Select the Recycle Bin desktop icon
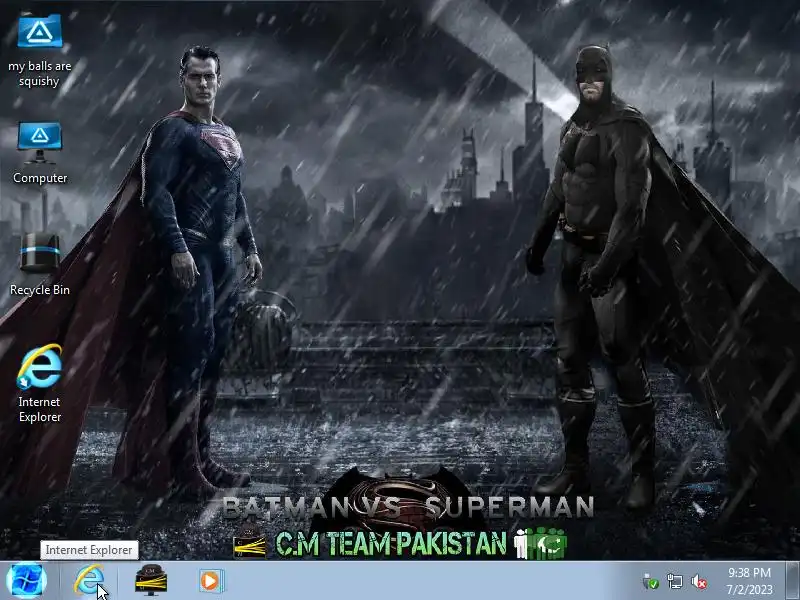This screenshot has height=600, width=800. [x=40, y=253]
